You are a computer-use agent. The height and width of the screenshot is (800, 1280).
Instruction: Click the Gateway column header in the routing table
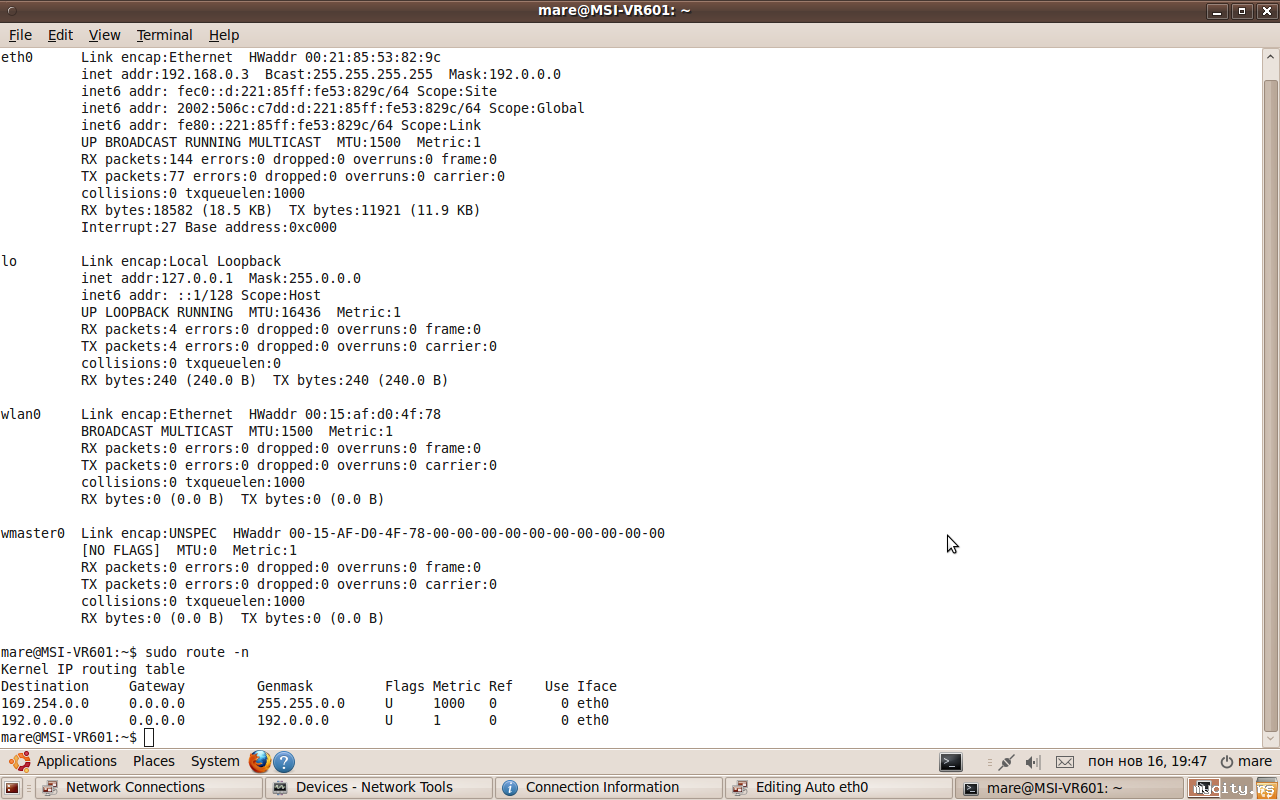point(157,686)
